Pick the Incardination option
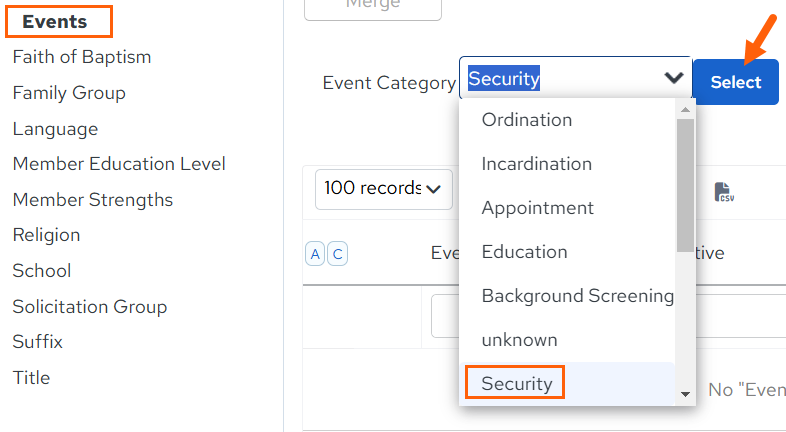This screenshot has height=432, width=786. point(536,164)
